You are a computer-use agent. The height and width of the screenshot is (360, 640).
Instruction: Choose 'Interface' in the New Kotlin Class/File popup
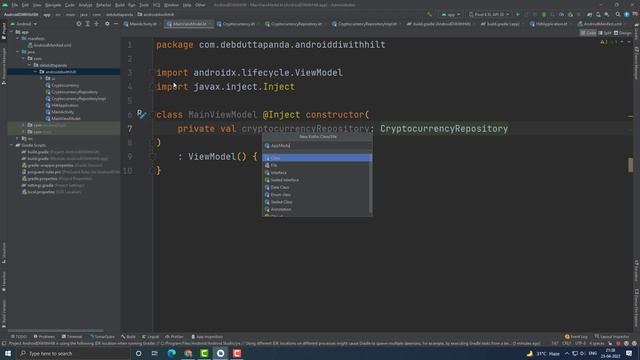(317, 173)
